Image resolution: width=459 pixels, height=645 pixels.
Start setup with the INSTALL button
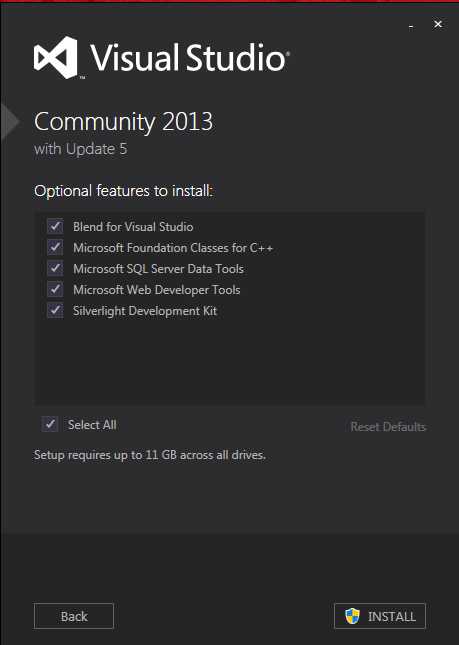(380, 616)
